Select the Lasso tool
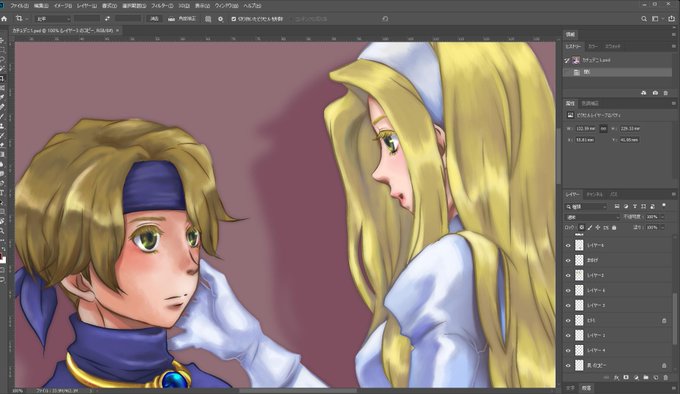 pyautogui.click(x=2, y=59)
